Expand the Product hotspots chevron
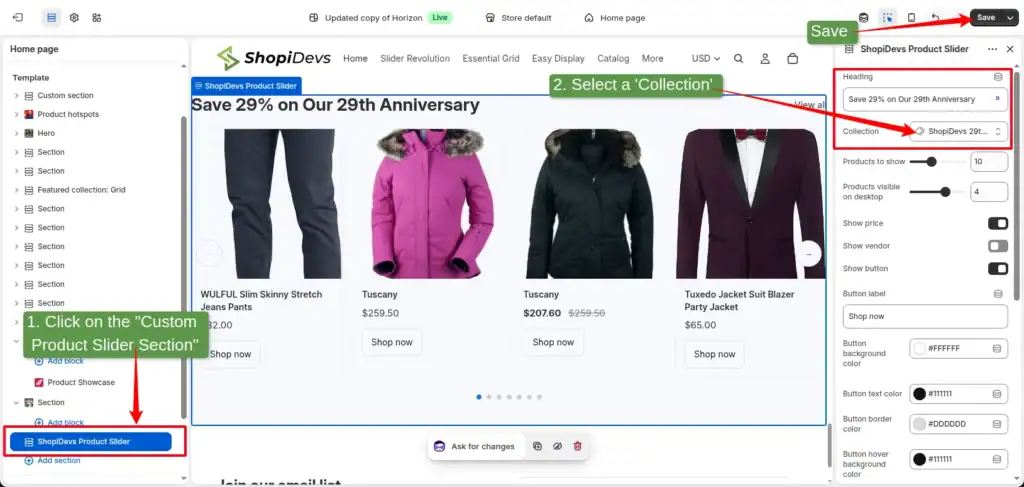The image size is (1024, 487). point(16,114)
